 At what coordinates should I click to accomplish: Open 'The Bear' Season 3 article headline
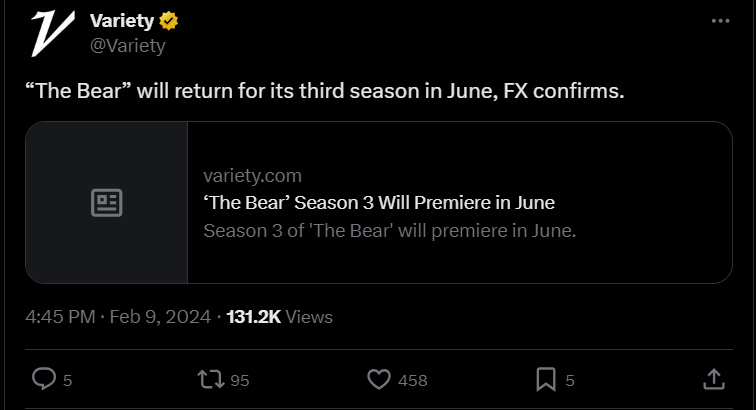378,203
